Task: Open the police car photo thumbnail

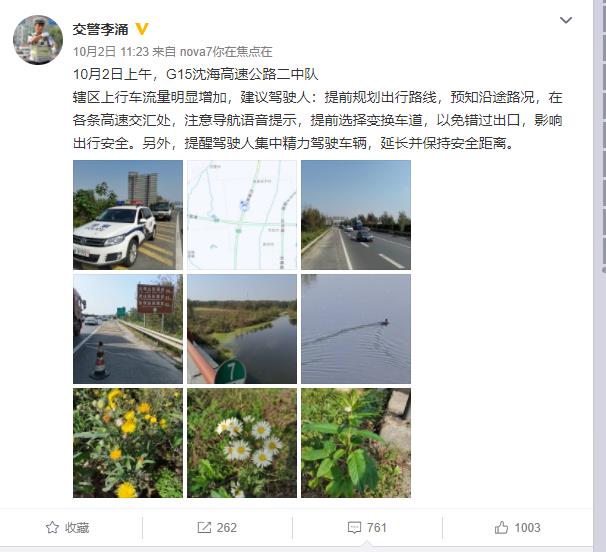Action: [128, 215]
